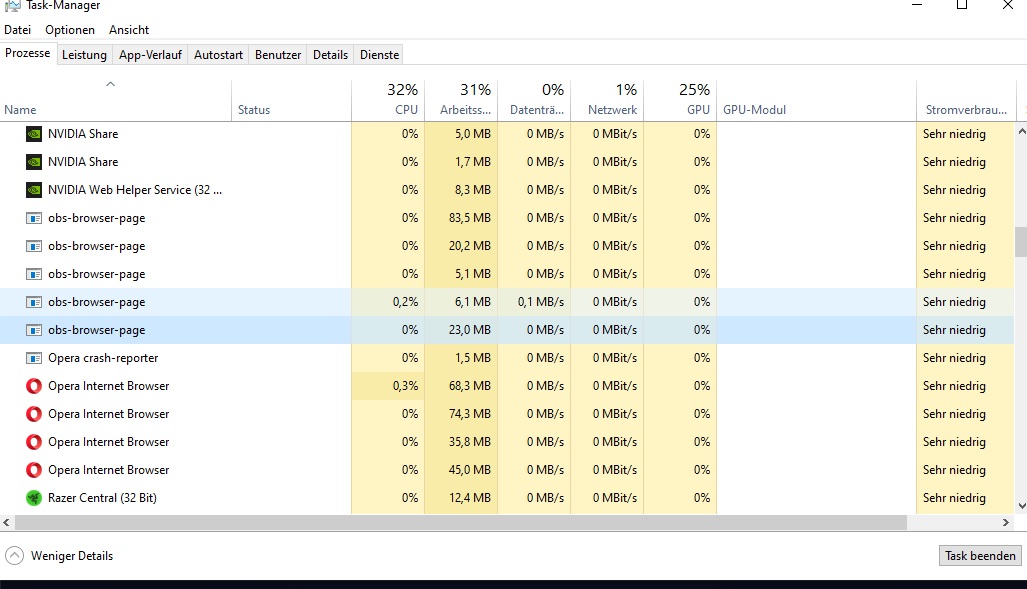Image resolution: width=1027 pixels, height=589 pixels.
Task: Sort processes by the Name column
Action: [20, 110]
